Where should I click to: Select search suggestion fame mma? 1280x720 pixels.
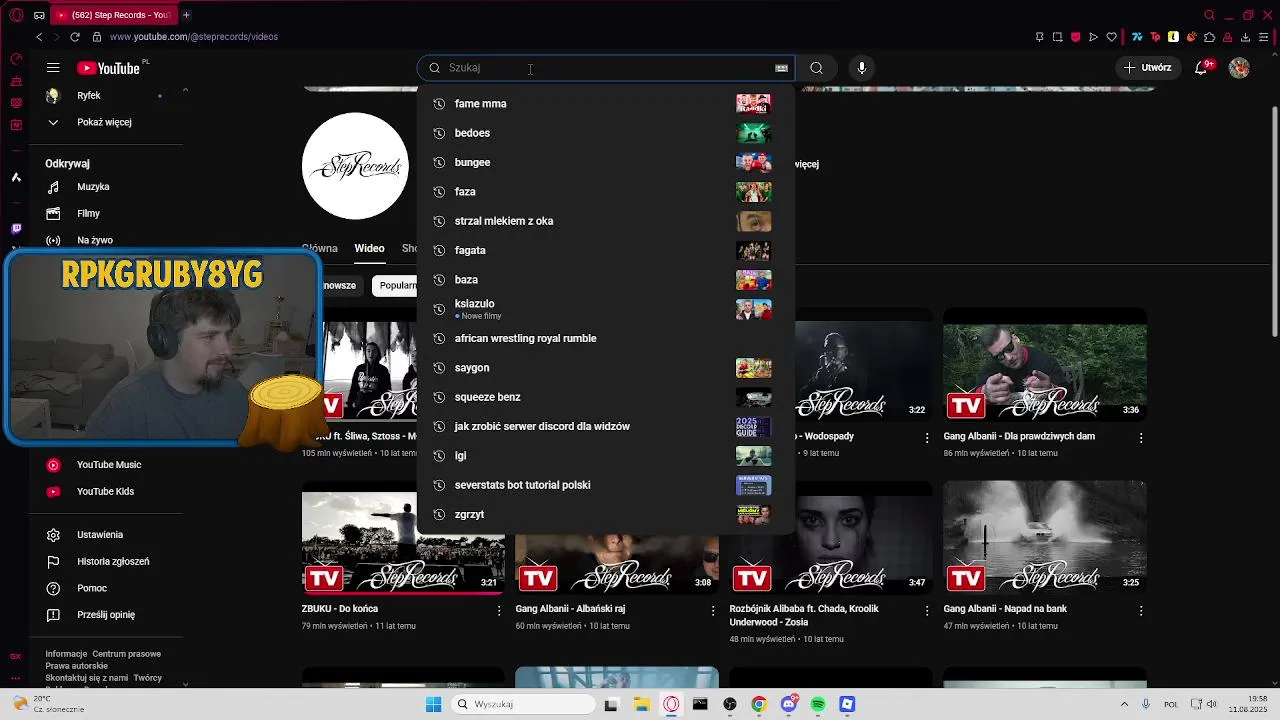pyautogui.click(x=605, y=104)
